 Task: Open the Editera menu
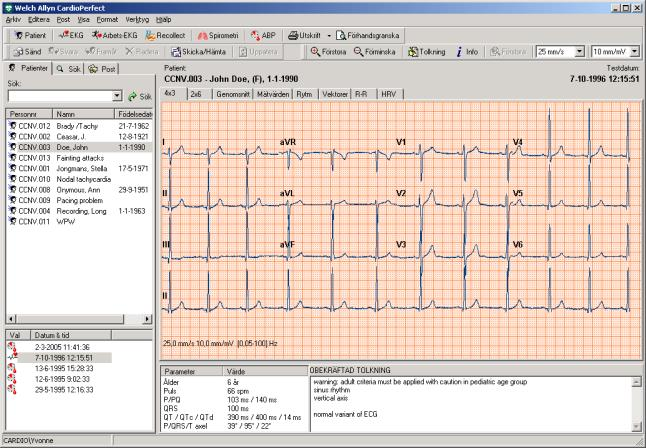(x=39, y=19)
